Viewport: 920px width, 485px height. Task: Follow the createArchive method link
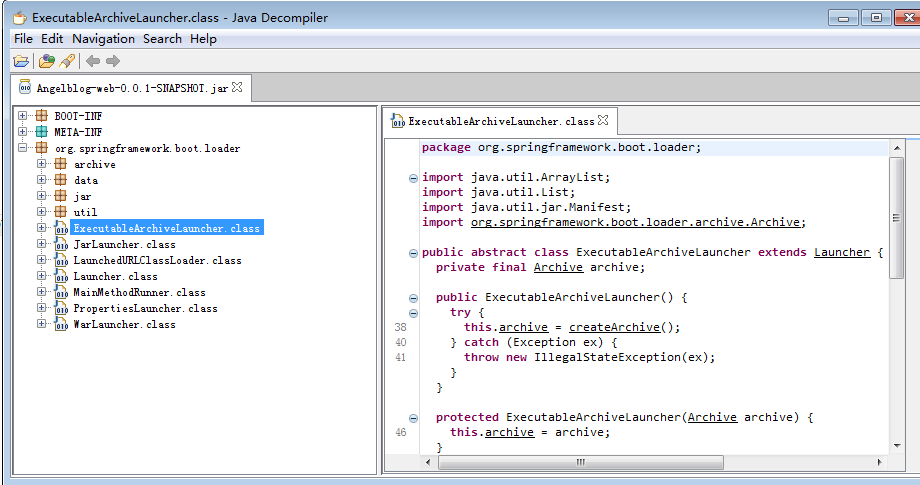pyautogui.click(x=614, y=327)
